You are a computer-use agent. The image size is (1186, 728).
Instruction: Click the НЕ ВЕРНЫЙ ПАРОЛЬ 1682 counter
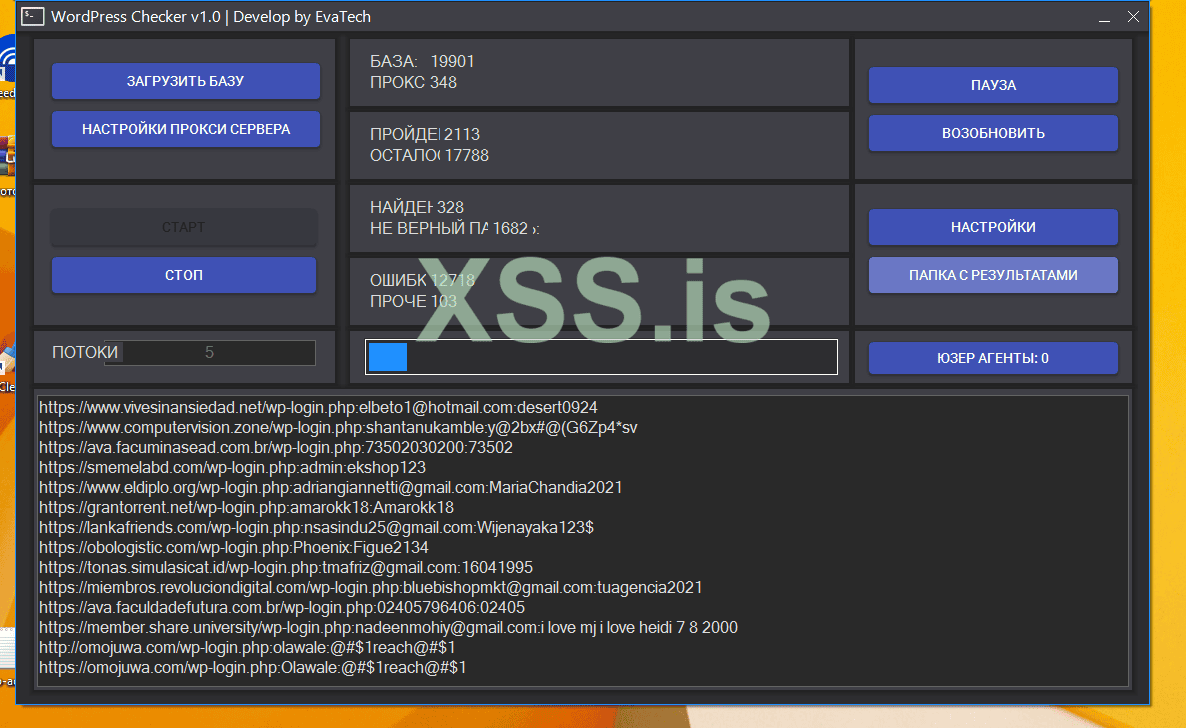454,229
